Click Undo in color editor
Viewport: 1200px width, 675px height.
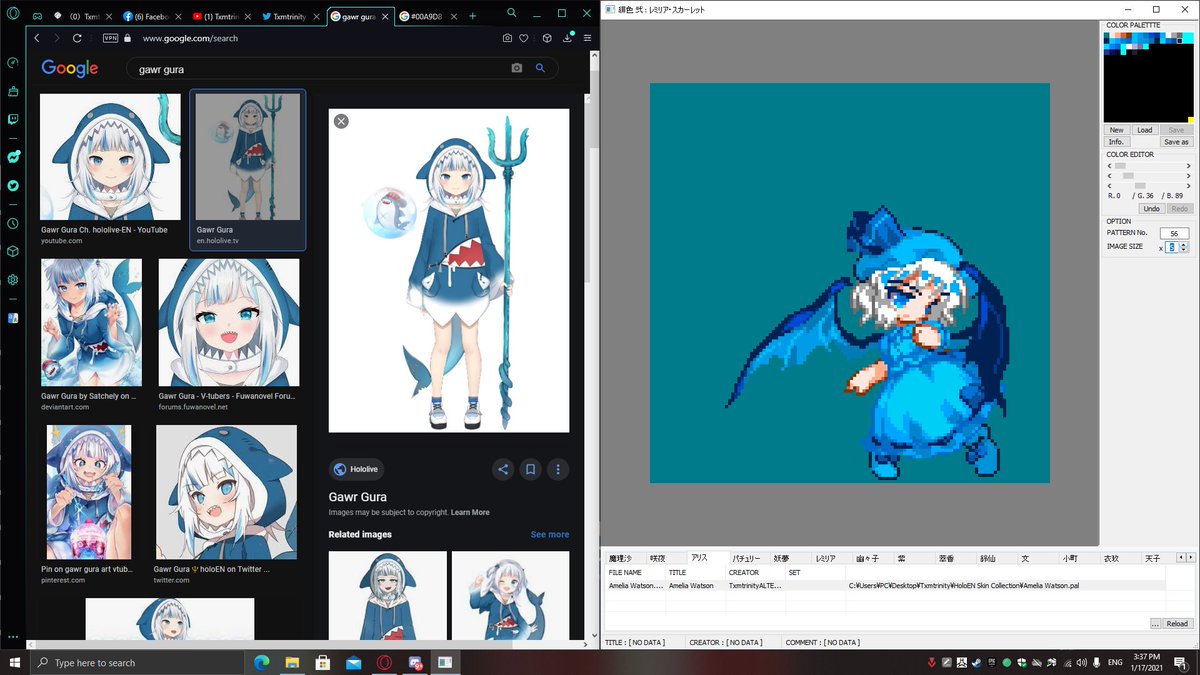pyautogui.click(x=1152, y=208)
